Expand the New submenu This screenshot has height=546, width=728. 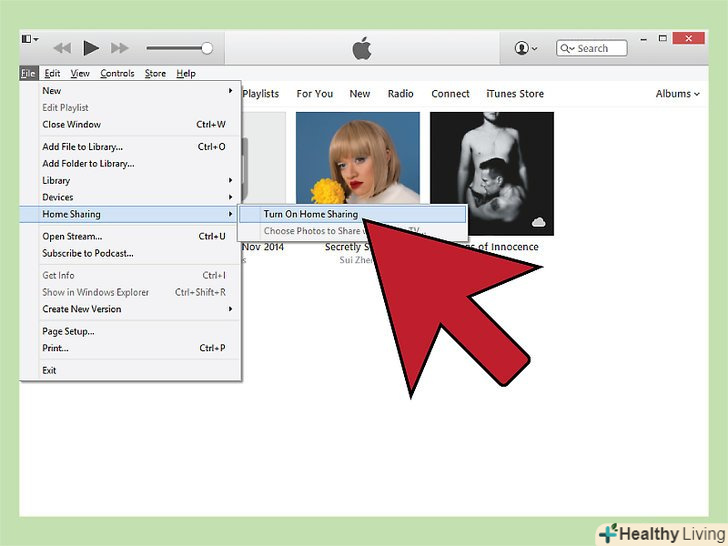point(130,91)
